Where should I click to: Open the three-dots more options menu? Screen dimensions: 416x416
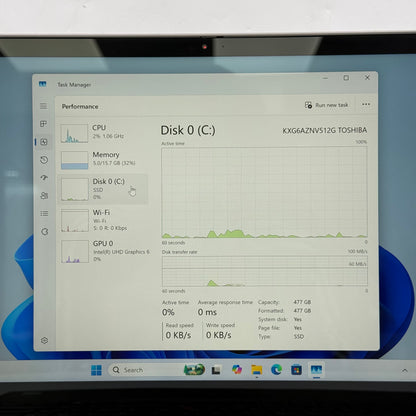366,104
